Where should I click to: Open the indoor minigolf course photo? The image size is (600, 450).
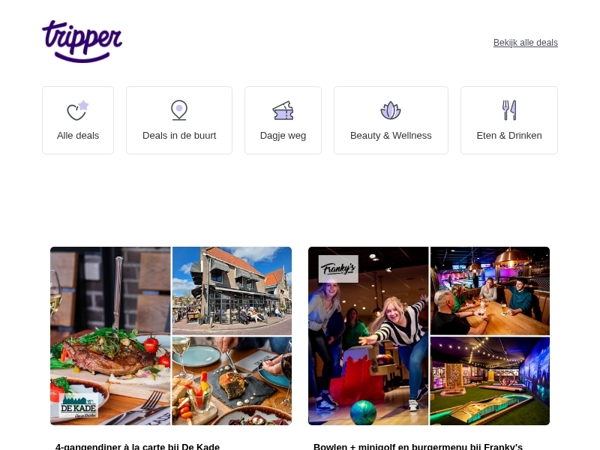490,381
